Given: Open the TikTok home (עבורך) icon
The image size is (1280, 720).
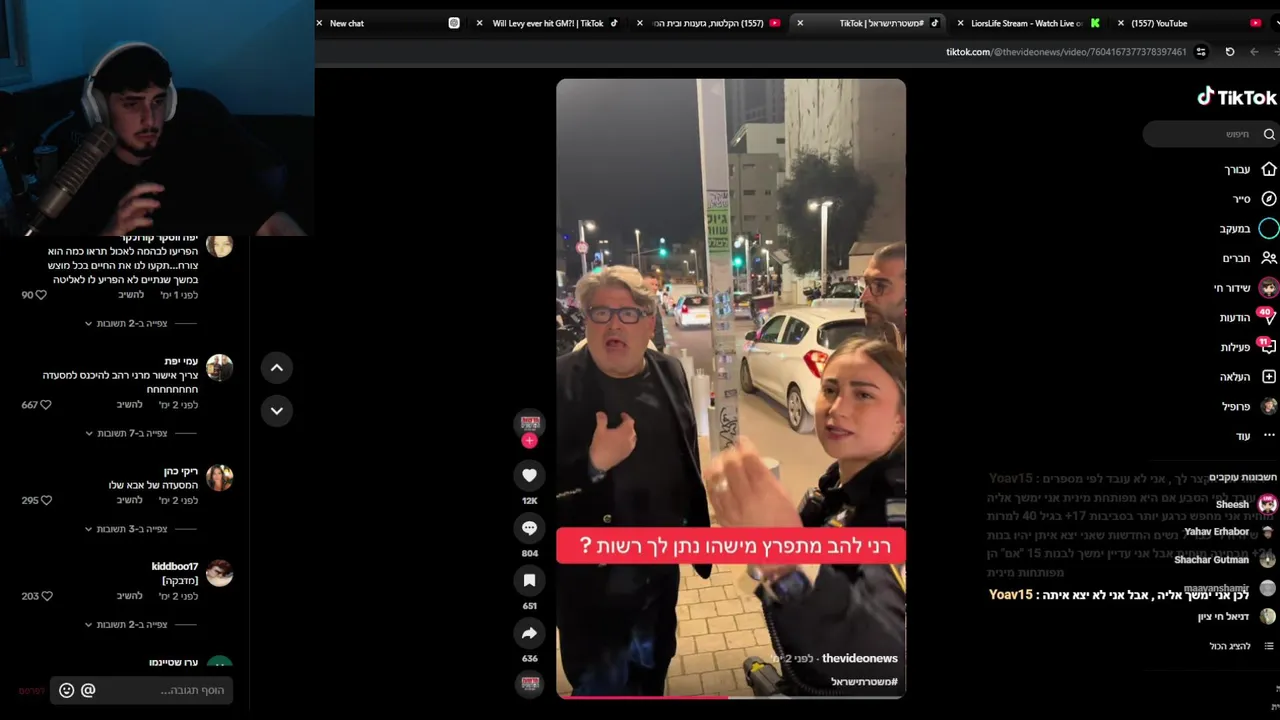Looking at the screenshot, I should pos(1269,169).
